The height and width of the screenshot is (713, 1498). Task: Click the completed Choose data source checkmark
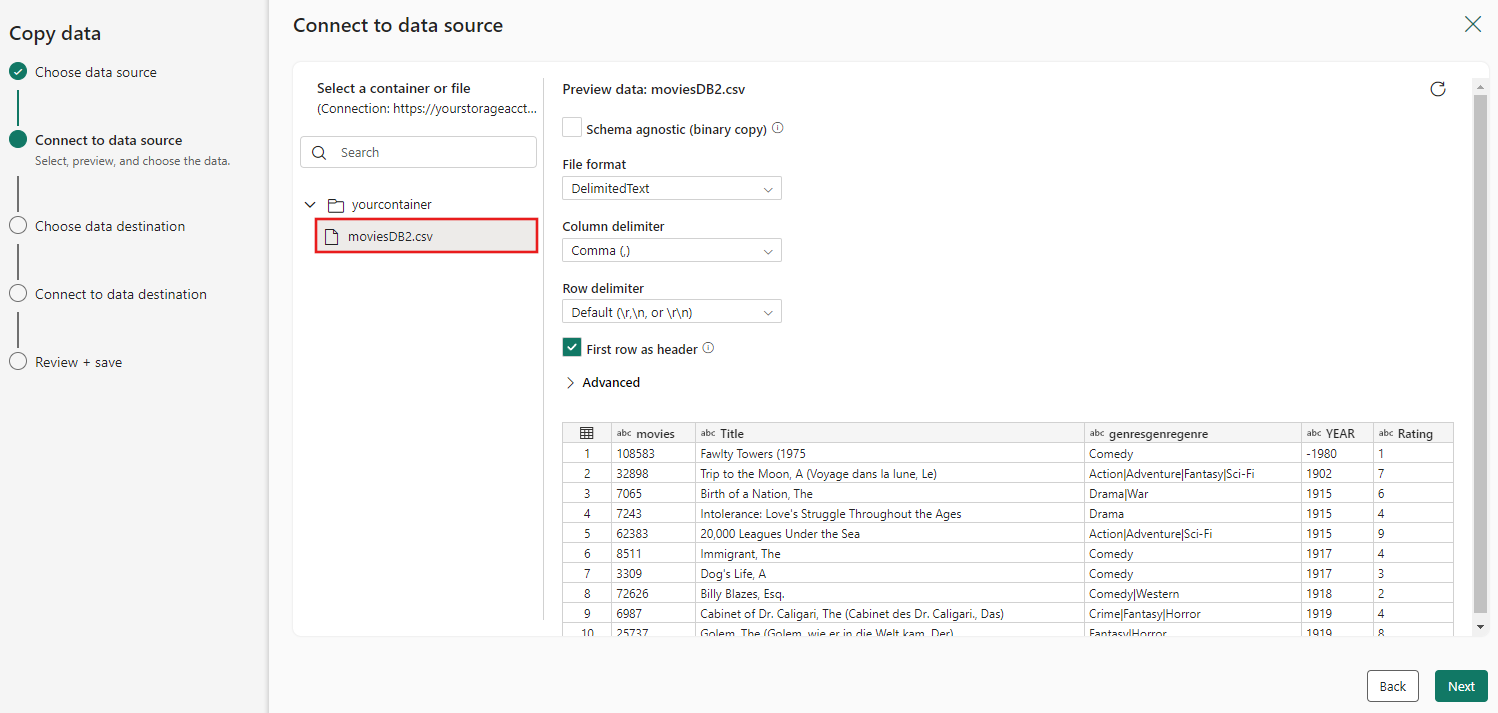click(18, 72)
